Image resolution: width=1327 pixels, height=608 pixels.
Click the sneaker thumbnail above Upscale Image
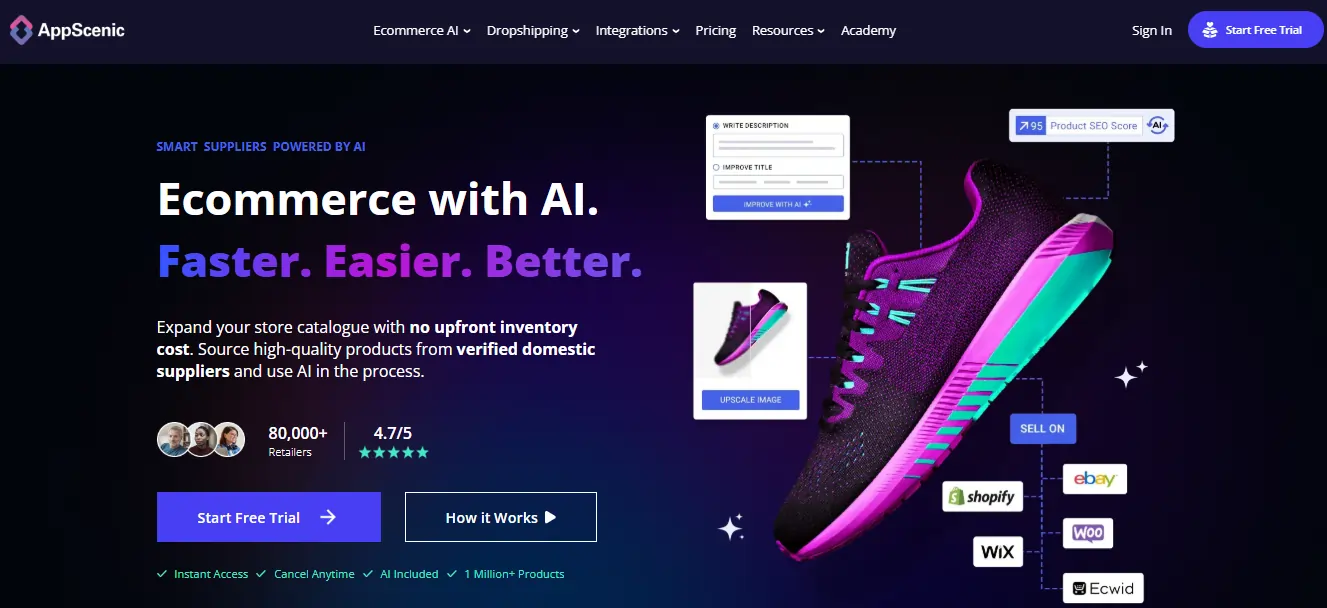coord(750,333)
